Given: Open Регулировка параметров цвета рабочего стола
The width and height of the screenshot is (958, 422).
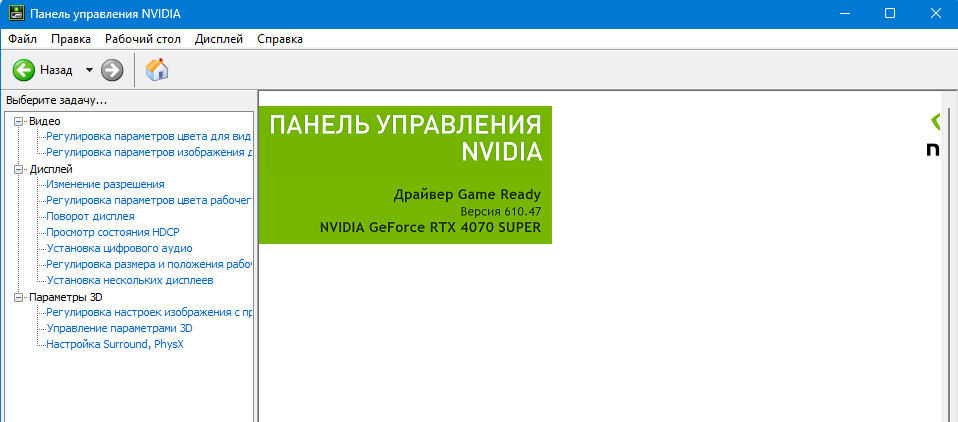Looking at the screenshot, I should (x=149, y=200).
